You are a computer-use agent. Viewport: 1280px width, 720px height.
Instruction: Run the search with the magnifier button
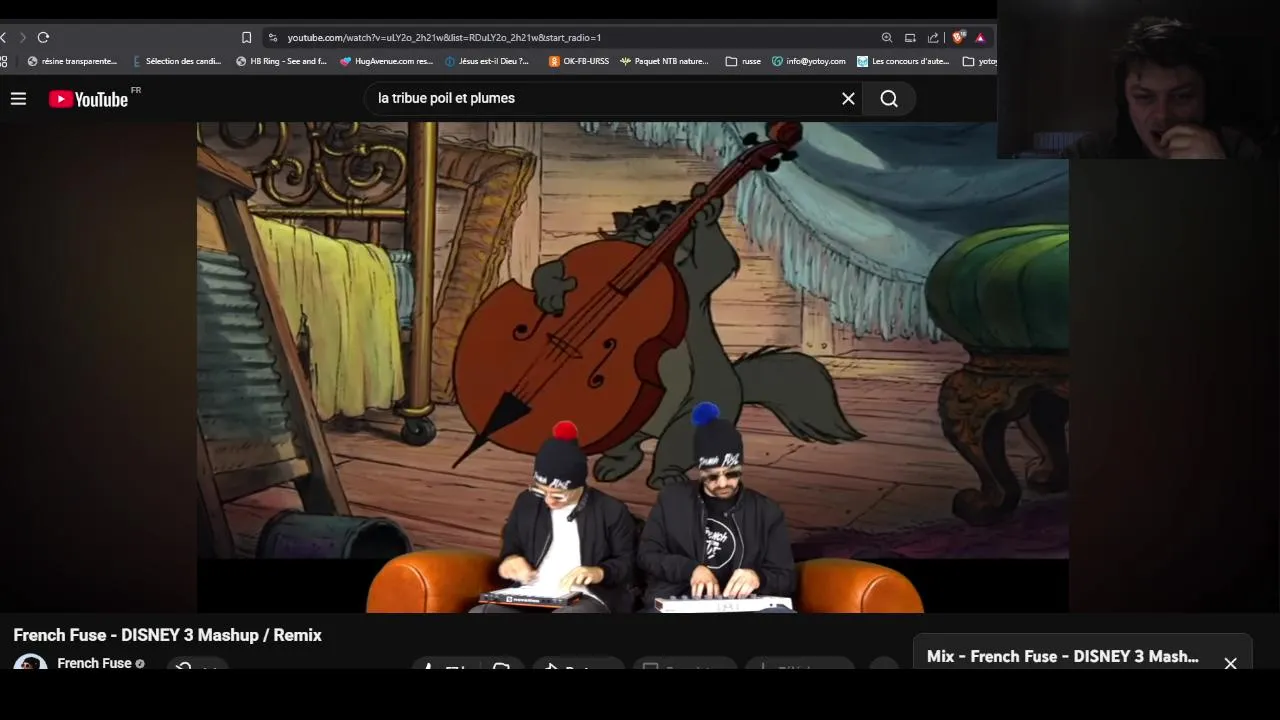(x=889, y=98)
